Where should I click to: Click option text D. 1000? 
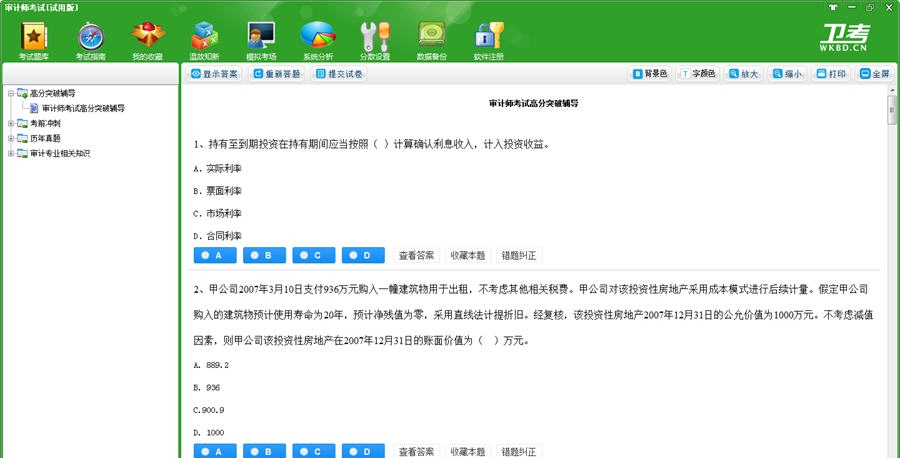click(x=209, y=432)
